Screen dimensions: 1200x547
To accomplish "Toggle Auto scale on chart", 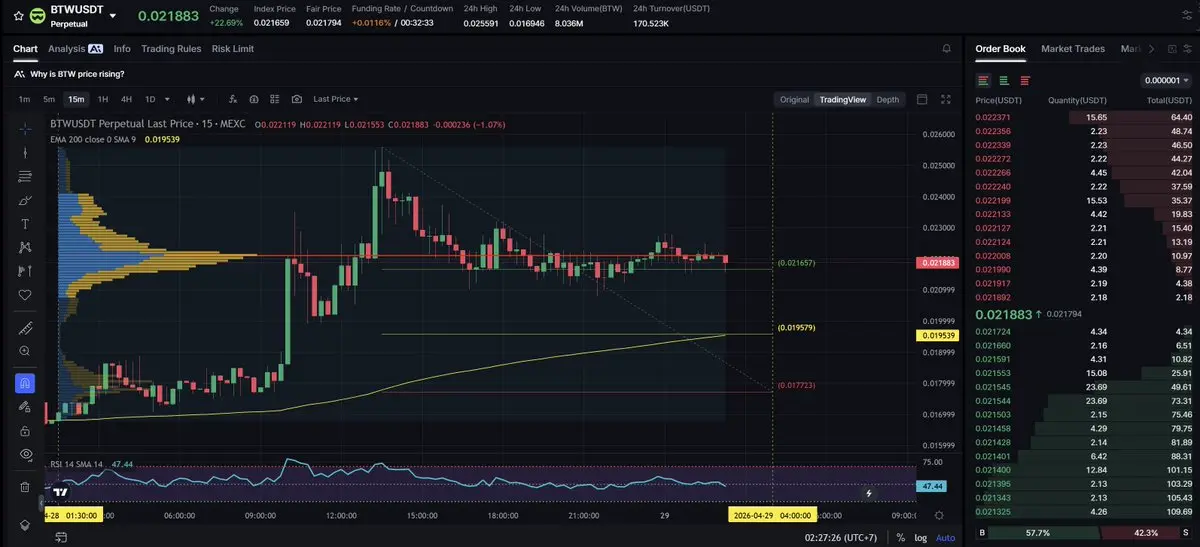I will click(945, 538).
